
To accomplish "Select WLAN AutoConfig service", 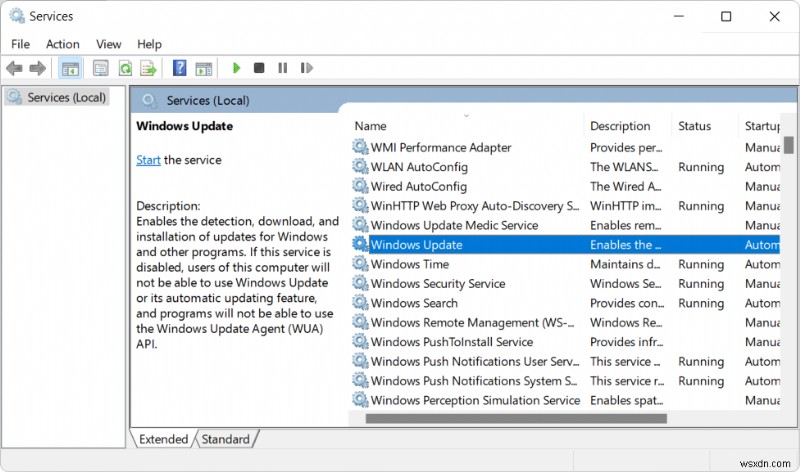I will tap(419, 167).
